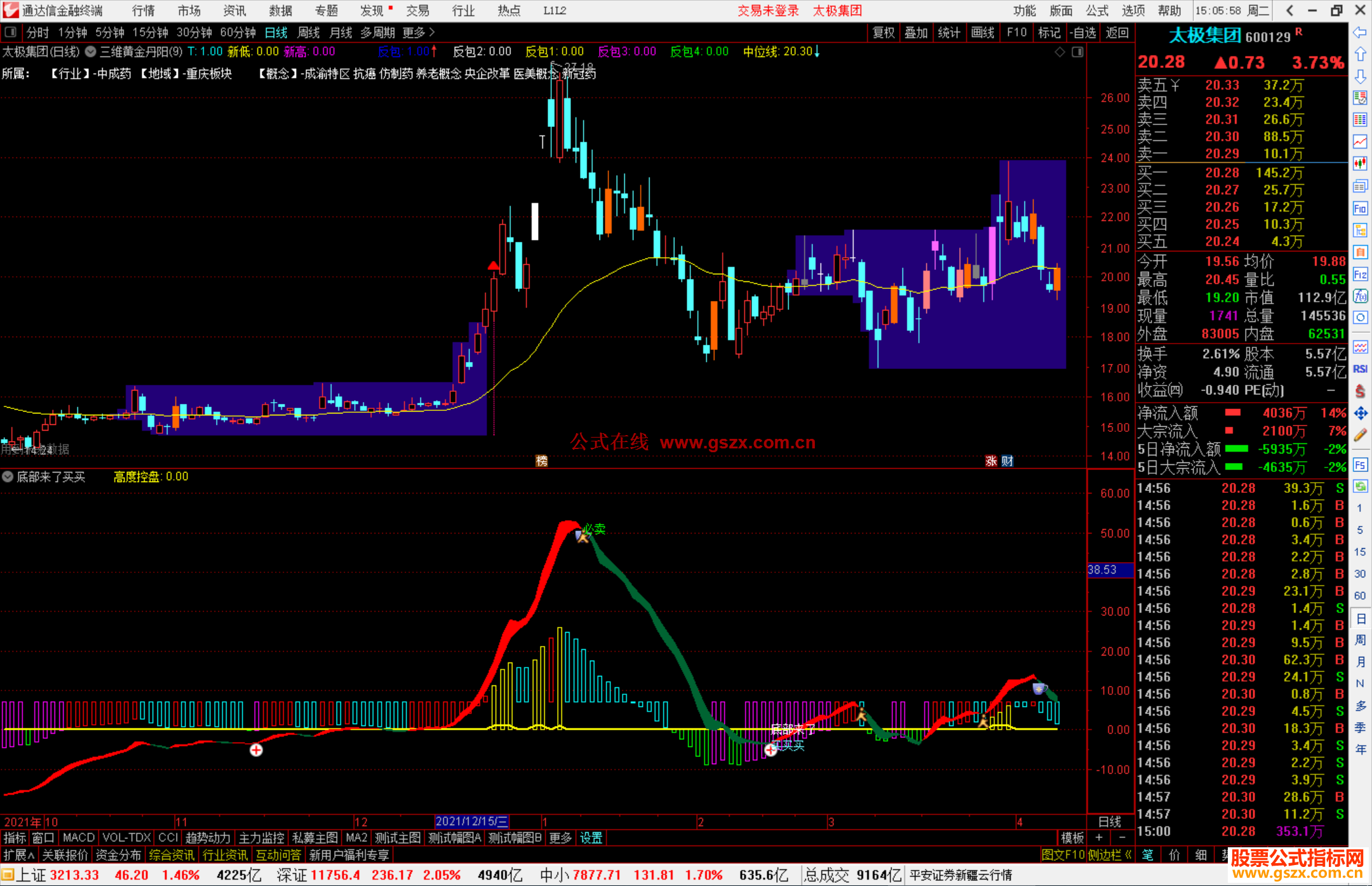Open 更多 indicators in bottom tab row
1372x886 pixels.
point(560,838)
